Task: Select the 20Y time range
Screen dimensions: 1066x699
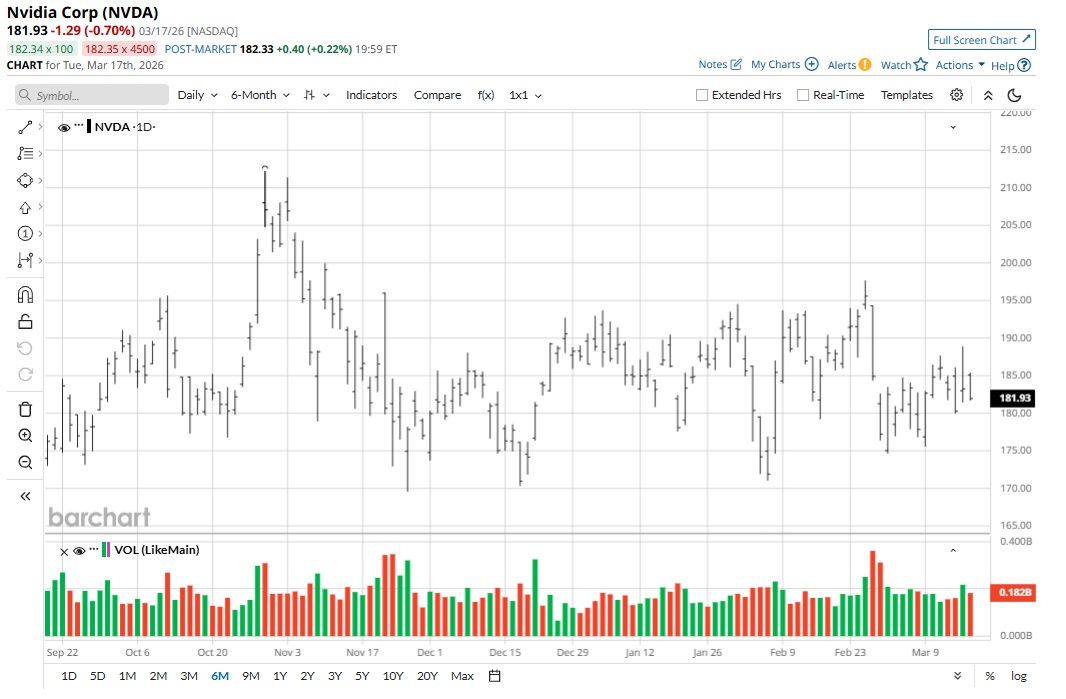Action: [x=427, y=676]
